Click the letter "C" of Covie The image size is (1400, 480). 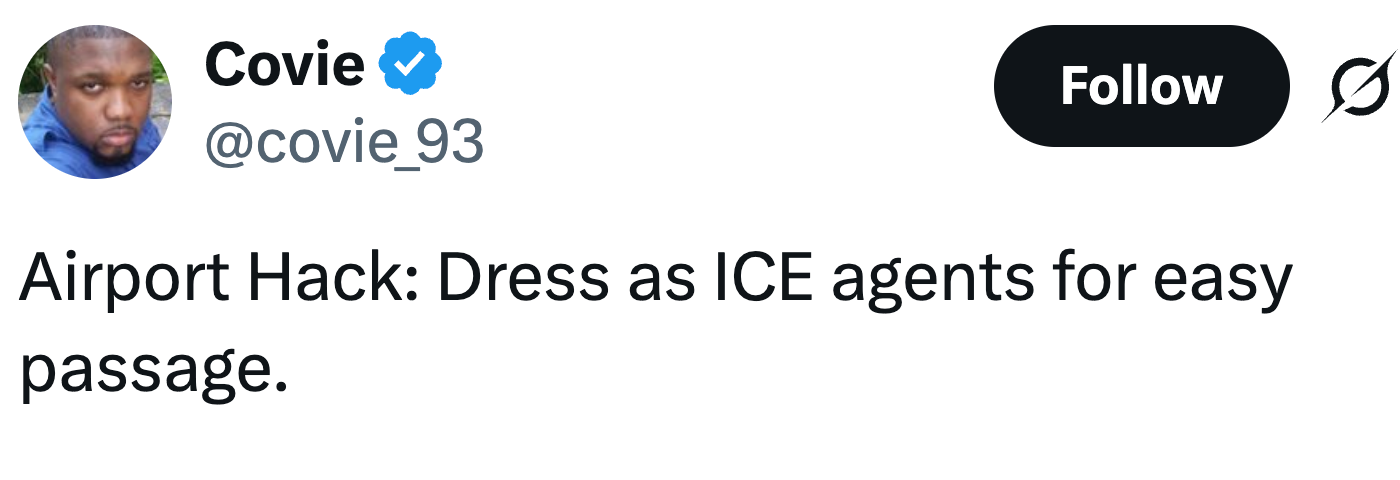(x=227, y=65)
